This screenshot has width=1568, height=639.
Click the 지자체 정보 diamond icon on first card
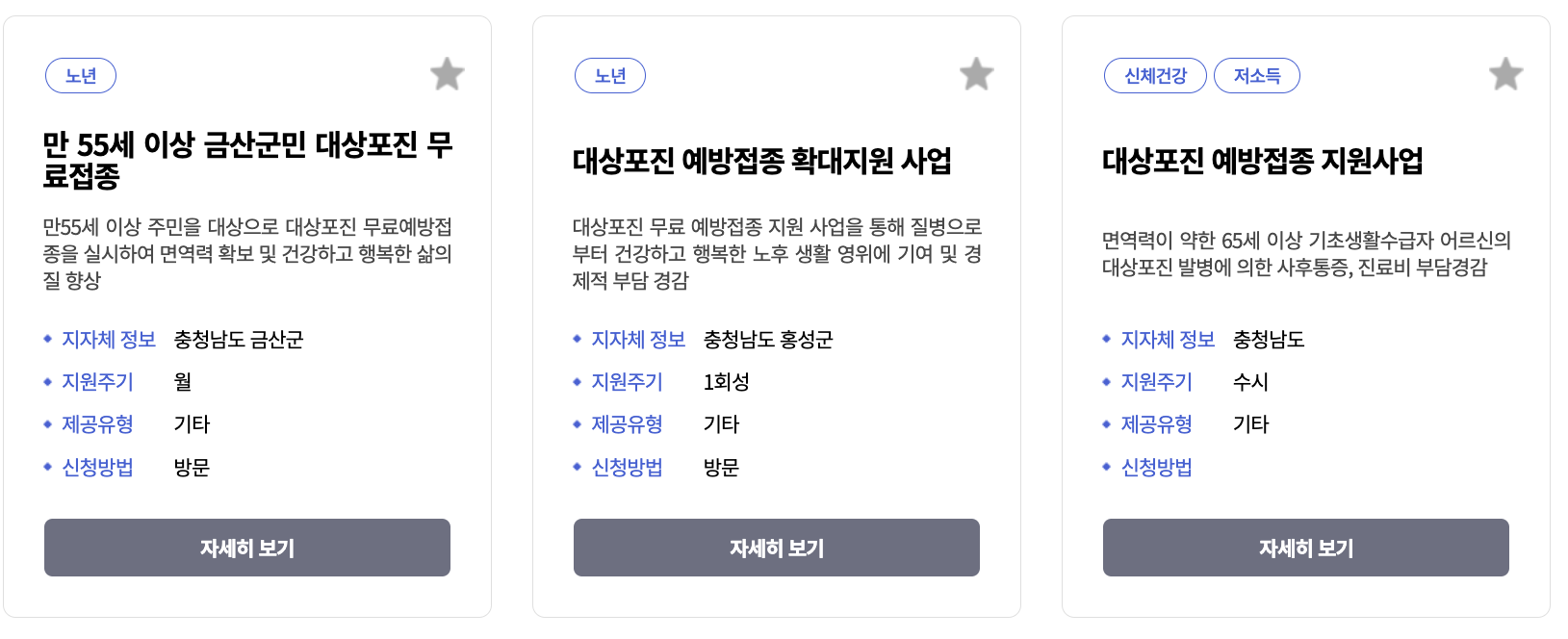coord(46,339)
